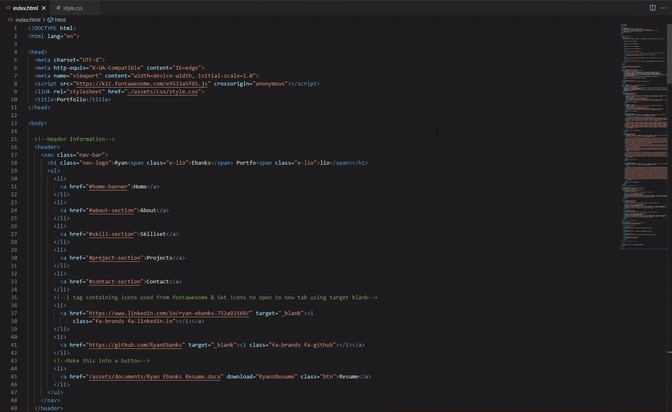This screenshot has height=412, width=672.
Task: Click the nav-bar class name
Action: (90, 155)
